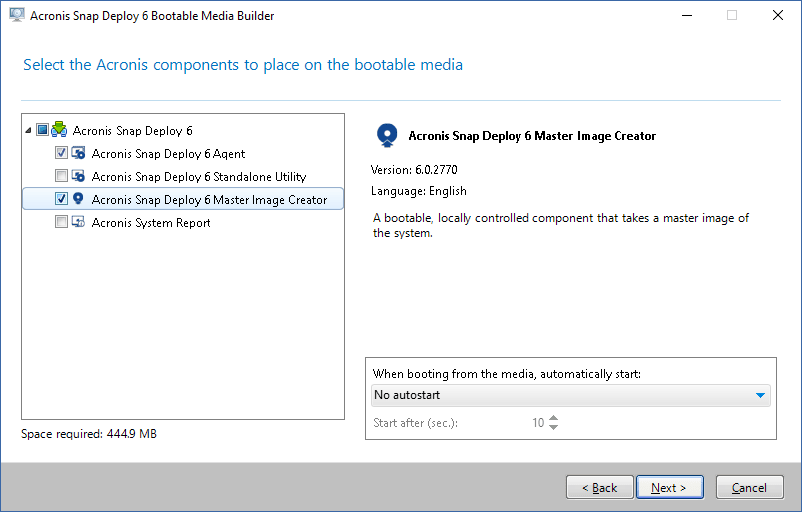The height and width of the screenshot is (512, 802).
Task: Click the Master Image Creator tree icon
Action: [78, 199]
